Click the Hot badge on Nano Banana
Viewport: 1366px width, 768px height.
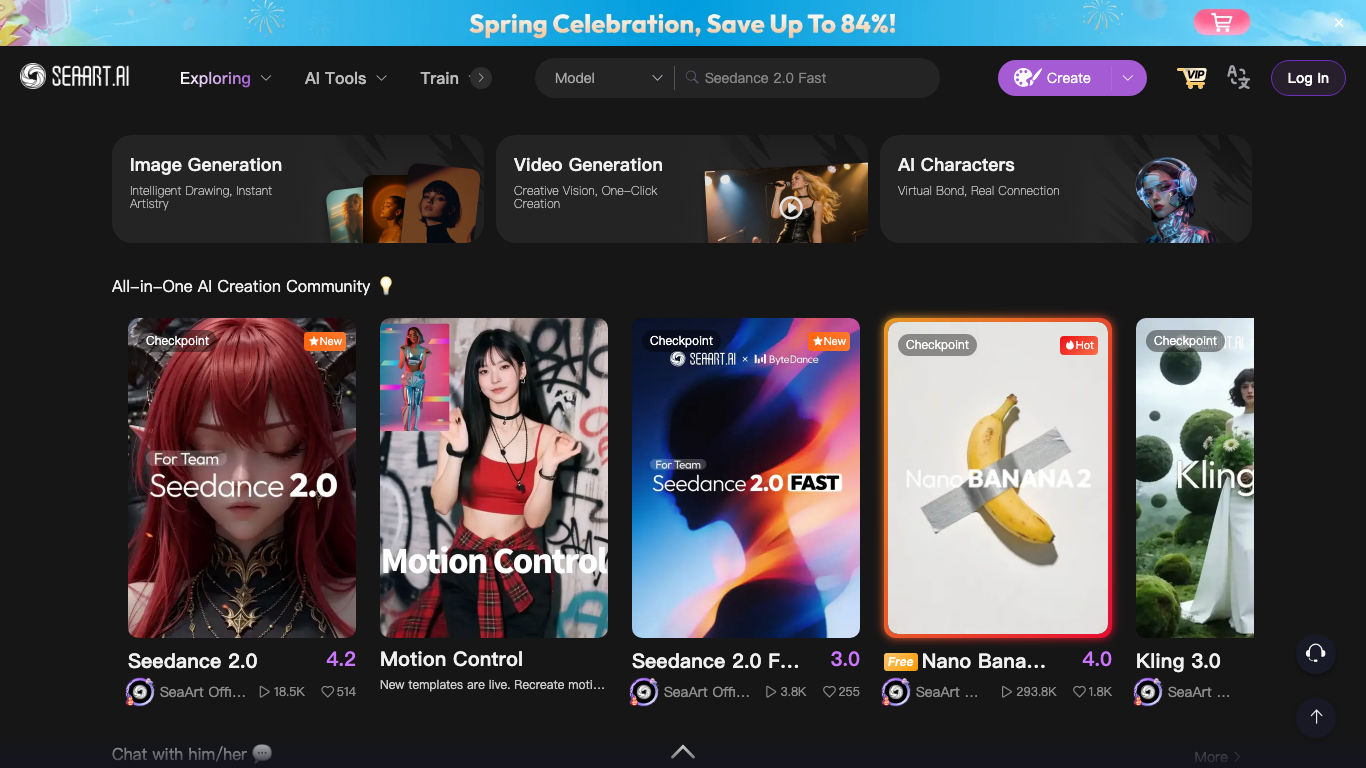(x=1079, y=345)
